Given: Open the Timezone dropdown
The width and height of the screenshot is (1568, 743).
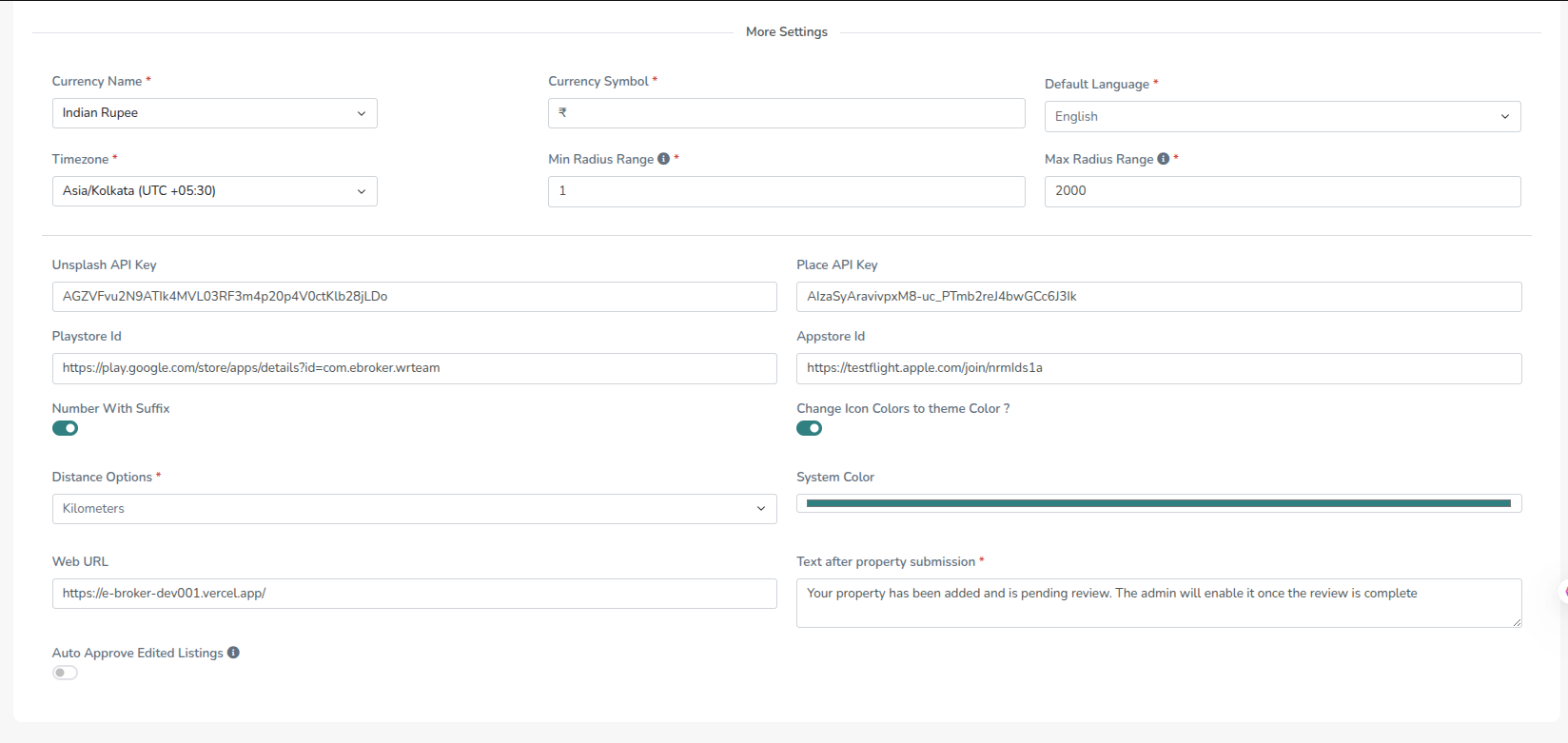Looking at the screenshot, I should [x=214, y=191].
